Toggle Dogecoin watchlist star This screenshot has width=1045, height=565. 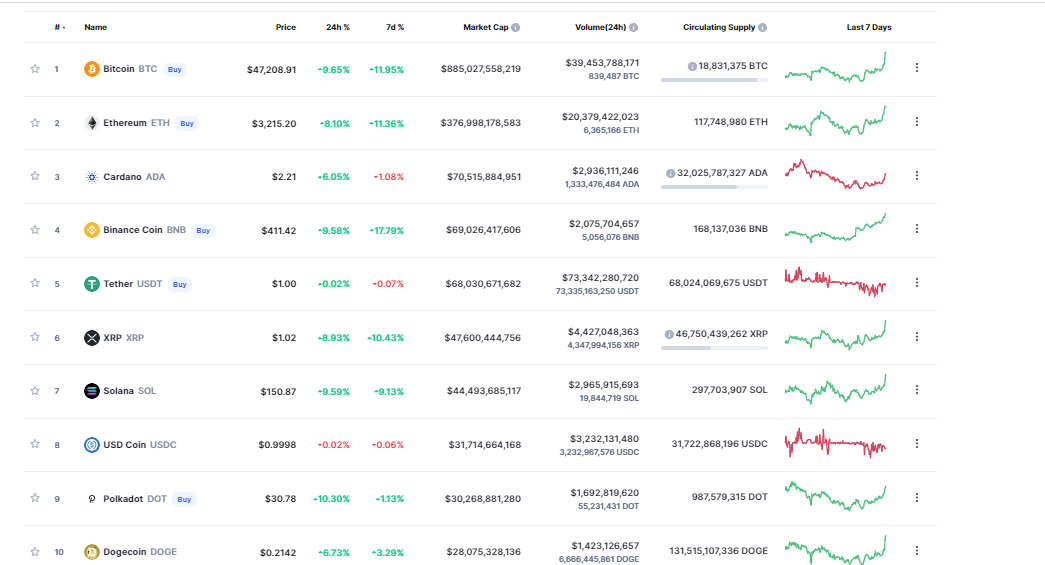pyautogui.click(x=35, y=551)
